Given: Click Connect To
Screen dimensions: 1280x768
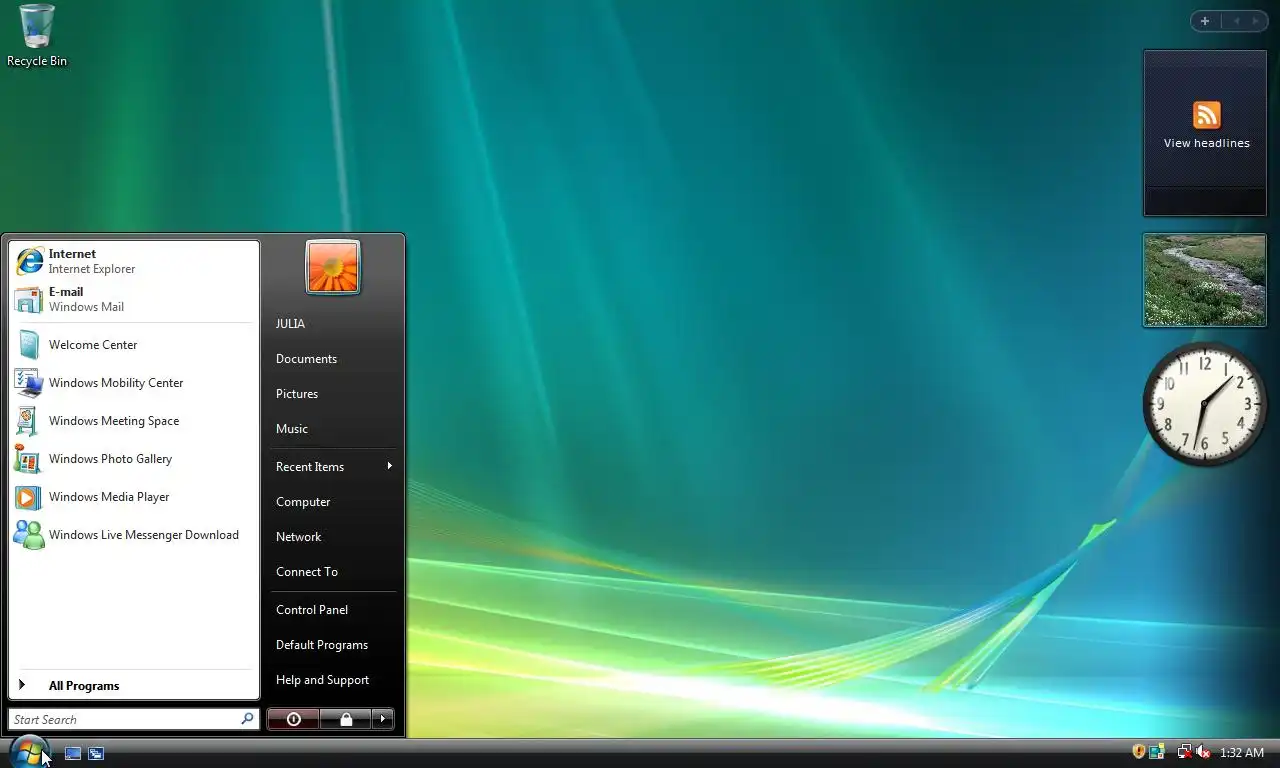Looking at the screenshot, I should point(333,572).
